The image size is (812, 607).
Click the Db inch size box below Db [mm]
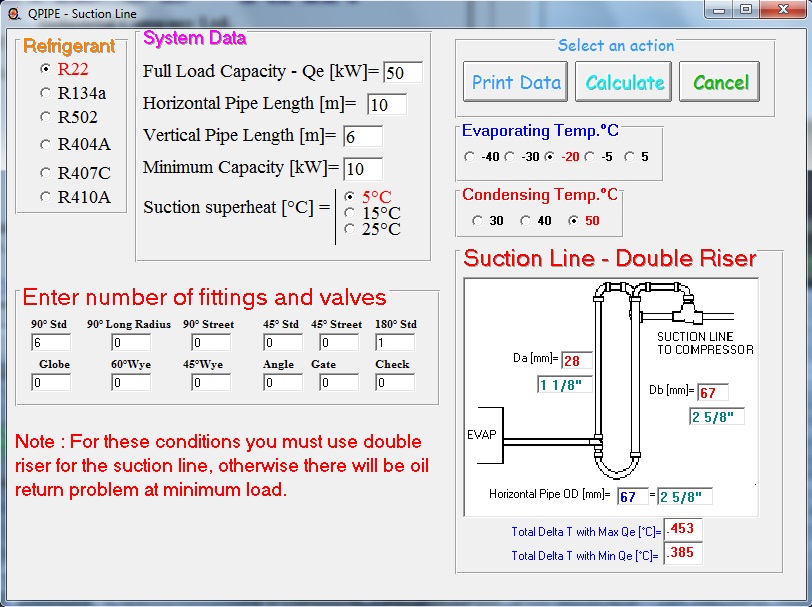click(x=717, y=417)
